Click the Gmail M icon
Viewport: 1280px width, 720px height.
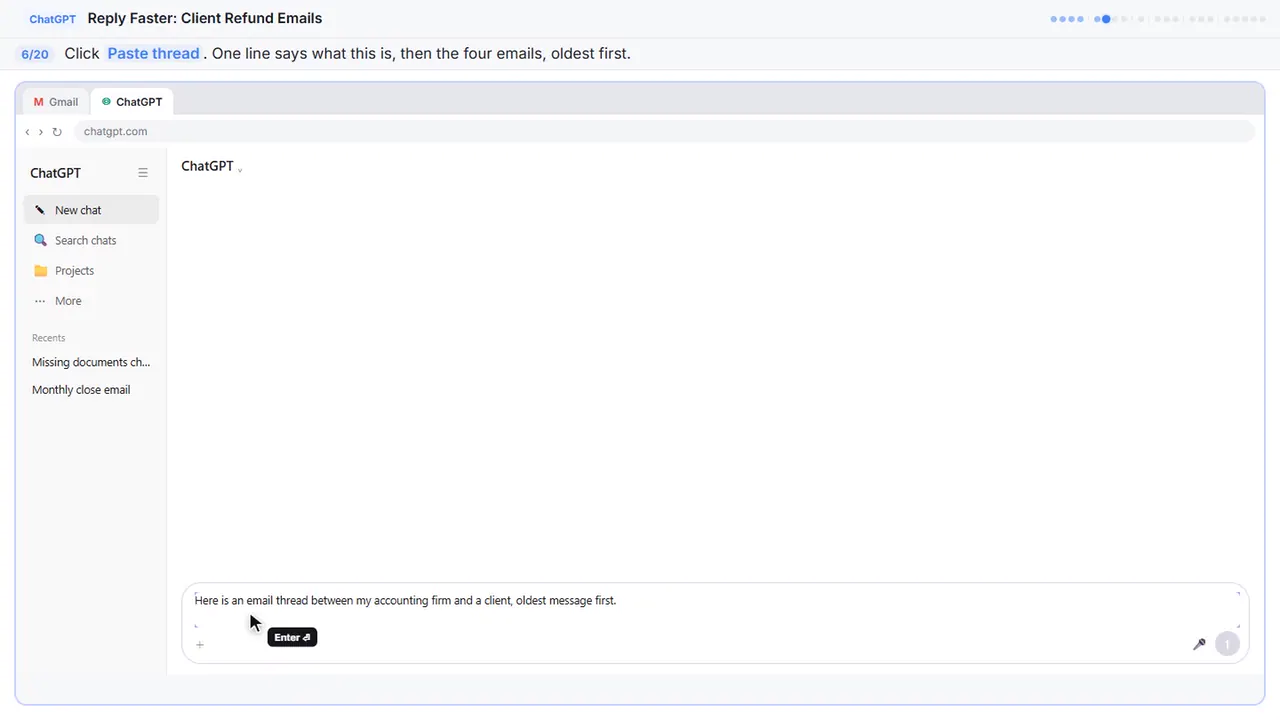[x=38, y=102]
